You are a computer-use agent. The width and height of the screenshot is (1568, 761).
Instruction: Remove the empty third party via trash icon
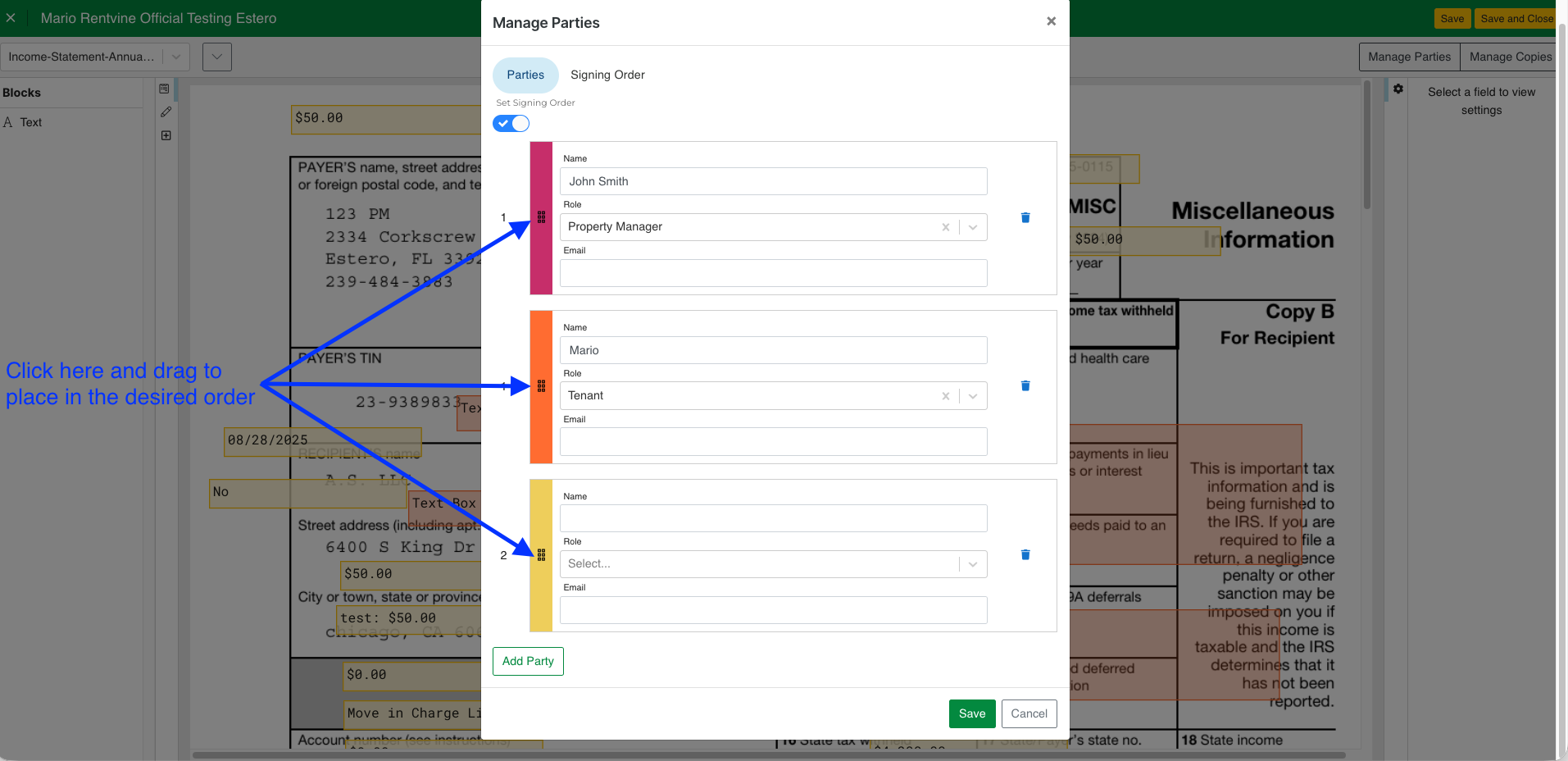(x=1025, y=555)
